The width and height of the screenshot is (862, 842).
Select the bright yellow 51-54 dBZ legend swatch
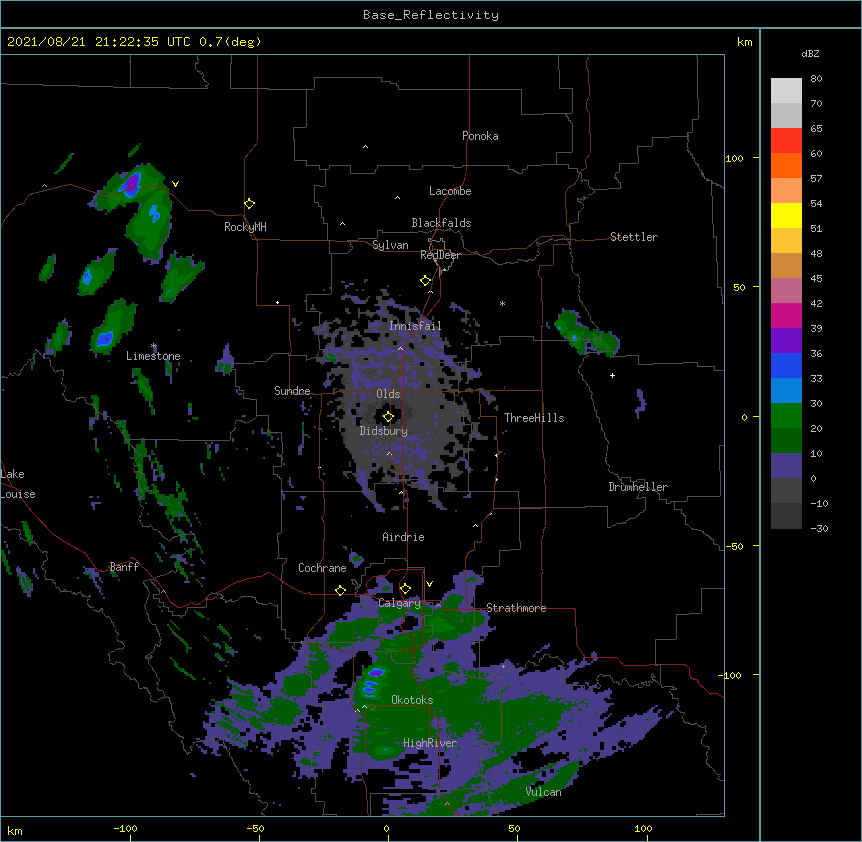click(786, 216)
